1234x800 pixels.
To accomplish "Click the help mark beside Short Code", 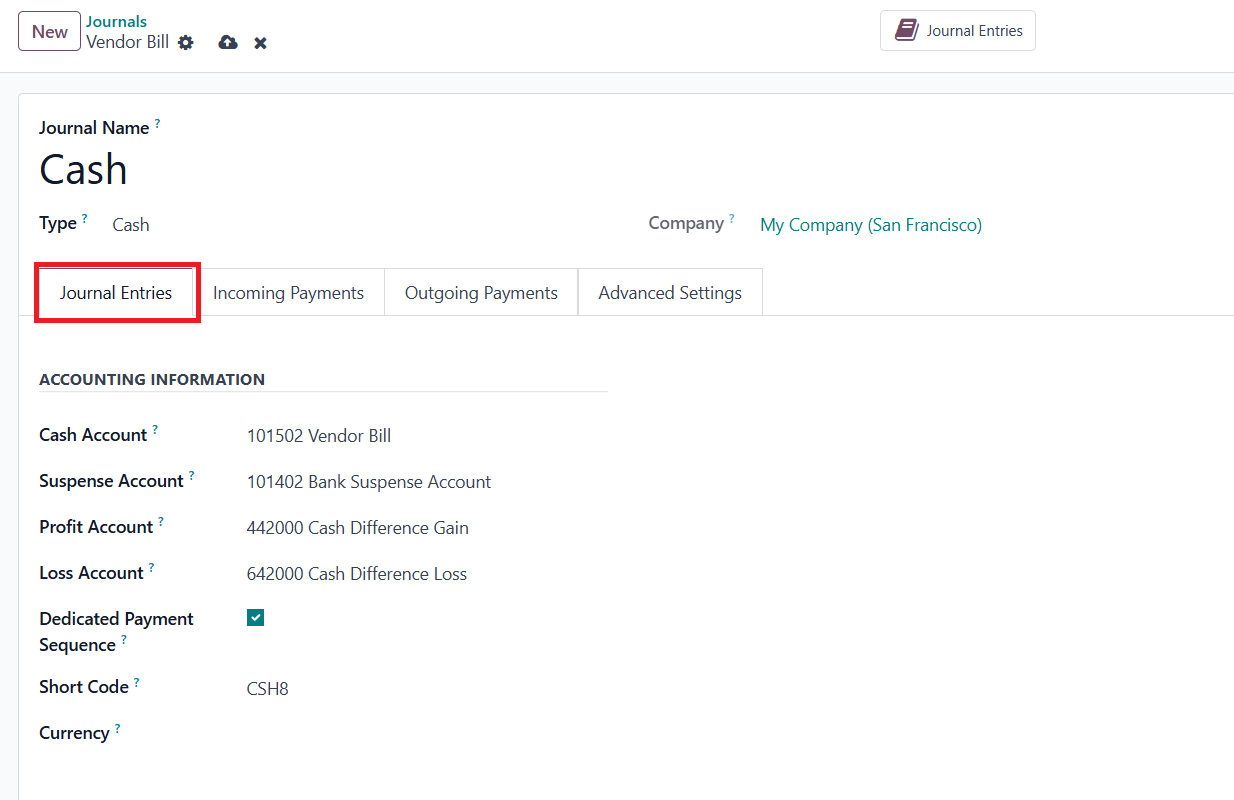I will [136, 682].
